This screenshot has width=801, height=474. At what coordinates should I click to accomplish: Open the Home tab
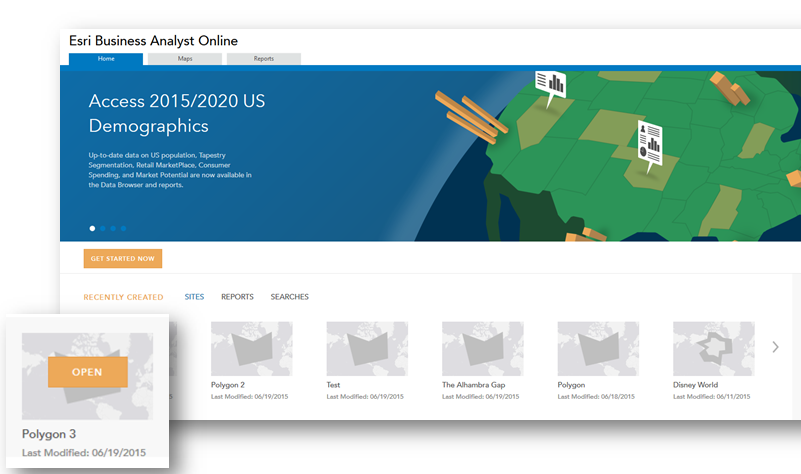(106, 59)
